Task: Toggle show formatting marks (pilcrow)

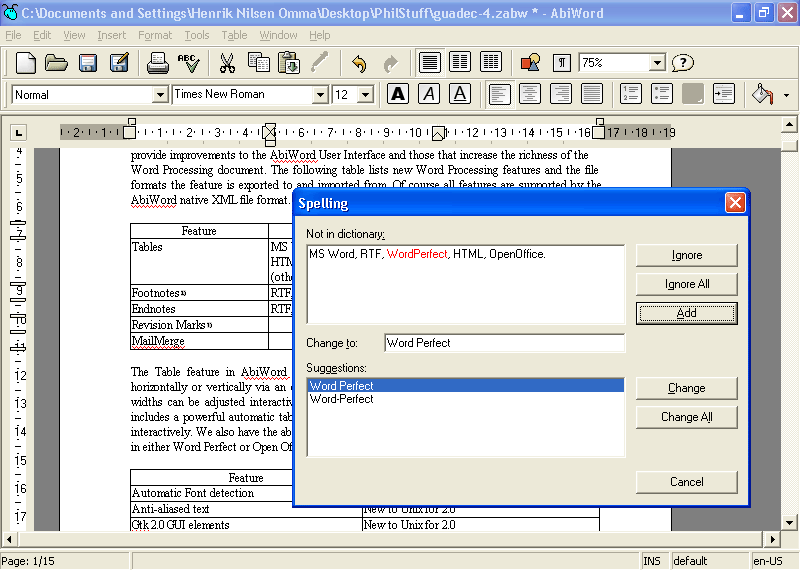Action: [x=563, y=63]
